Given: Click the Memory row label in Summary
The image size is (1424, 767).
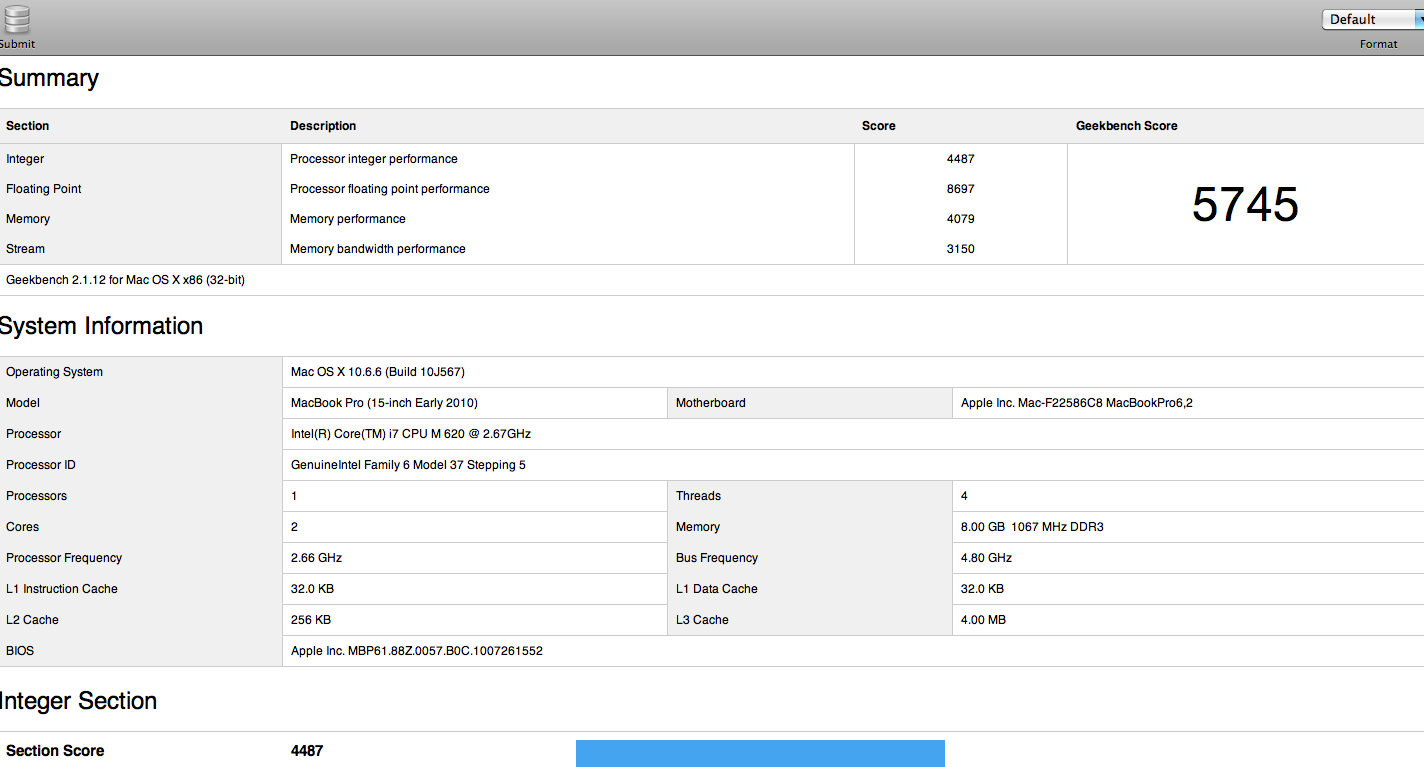Looking at the screenshot, I should (28, 219).
